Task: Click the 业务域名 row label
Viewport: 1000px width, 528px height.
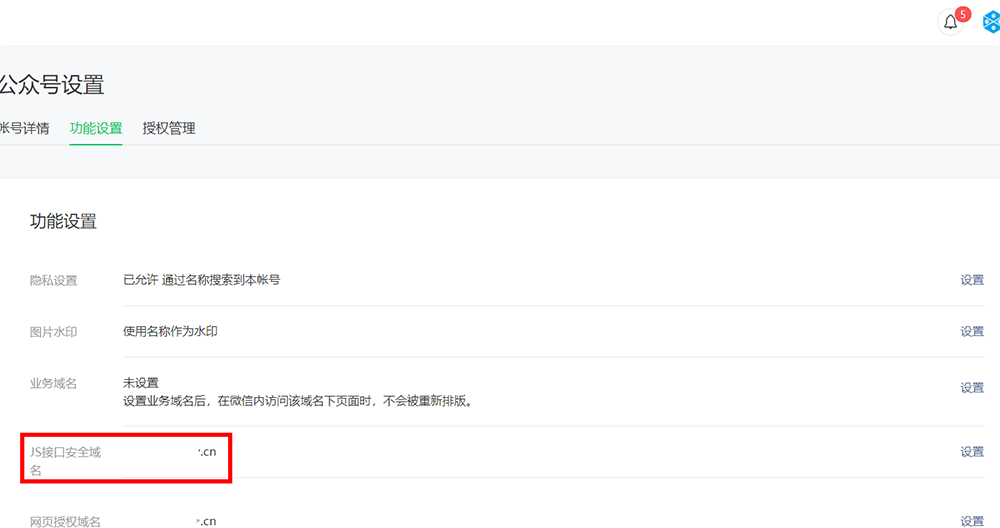Action: [x=53, y=383]
